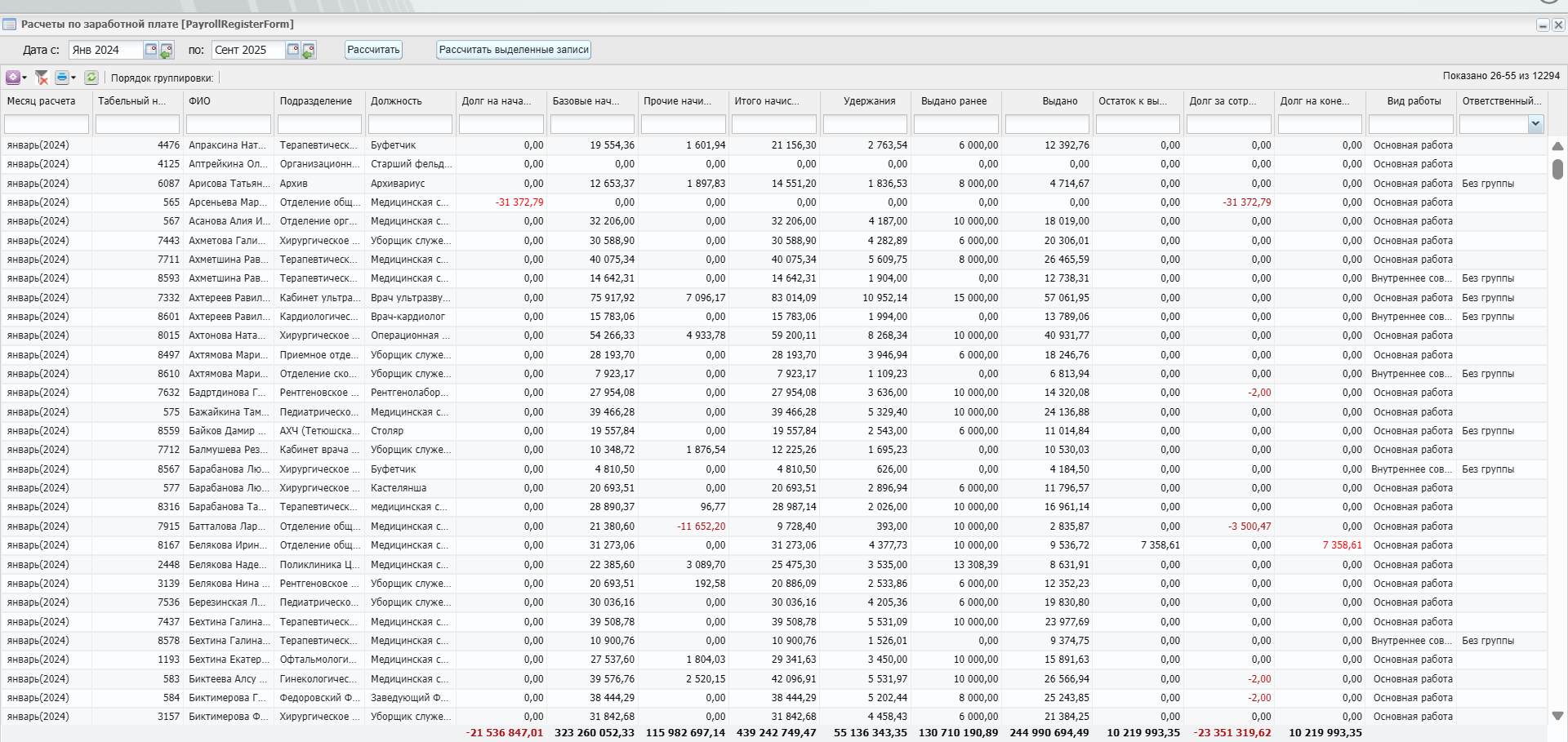
Task: Click the Прочие начисления column header
Action: tap(684, 101)
